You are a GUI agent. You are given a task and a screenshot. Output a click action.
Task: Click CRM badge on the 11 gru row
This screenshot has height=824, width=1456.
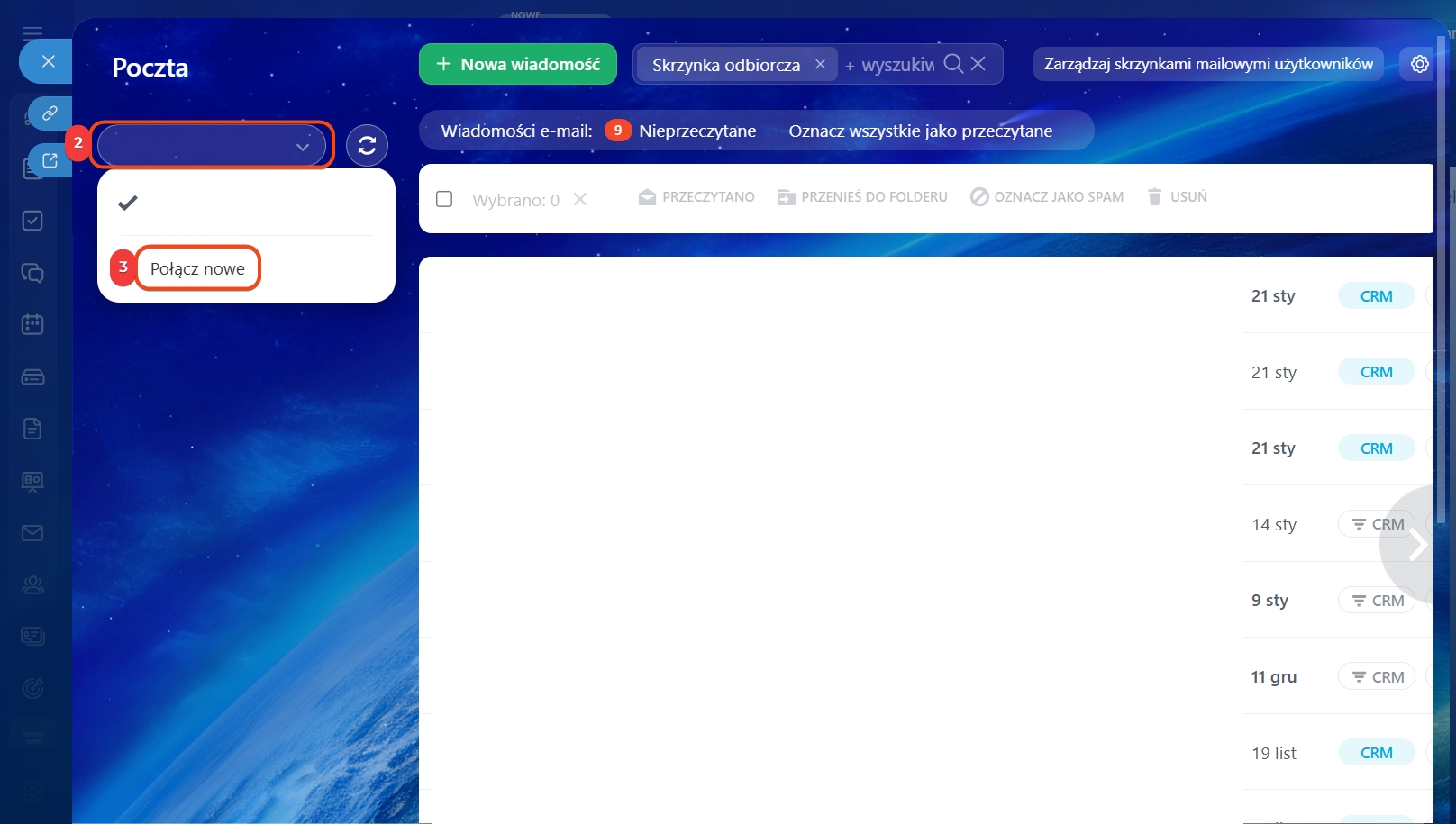click(1377, 676)
